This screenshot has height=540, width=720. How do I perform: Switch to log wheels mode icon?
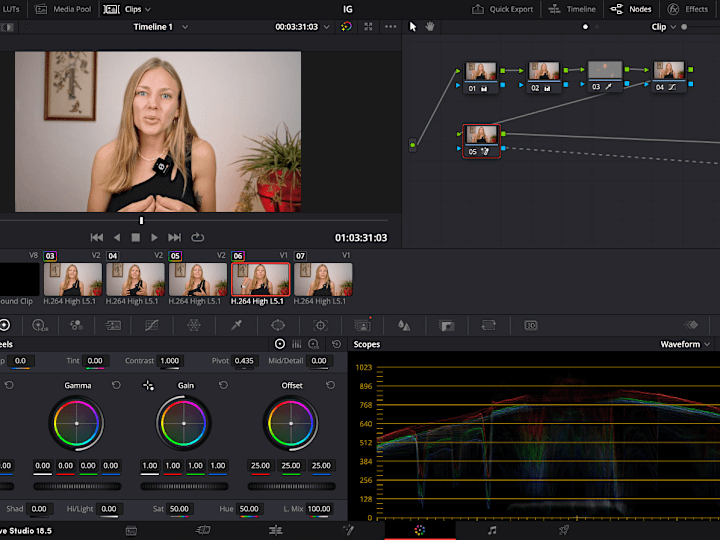point(314,344)
